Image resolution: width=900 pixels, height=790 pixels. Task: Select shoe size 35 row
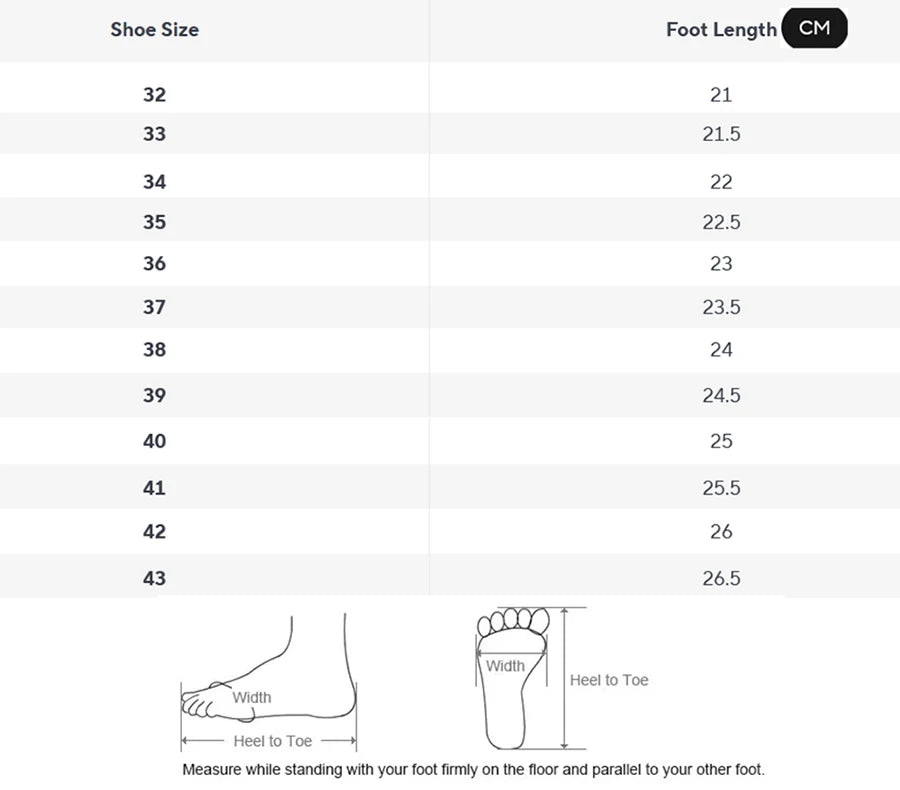click(450, 222)
